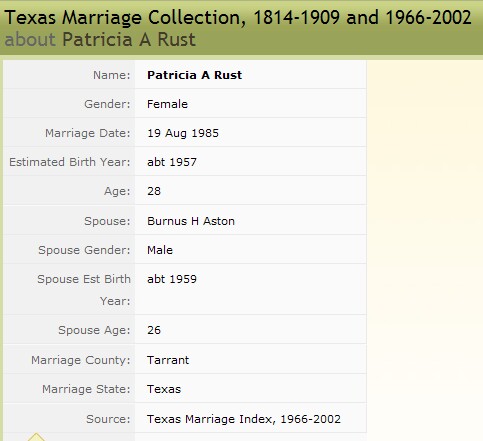Open source Texas Marriage Index, 1966-2002
Image resolution: width=483 pixels, height=441 pixels.
pos(244,419)
